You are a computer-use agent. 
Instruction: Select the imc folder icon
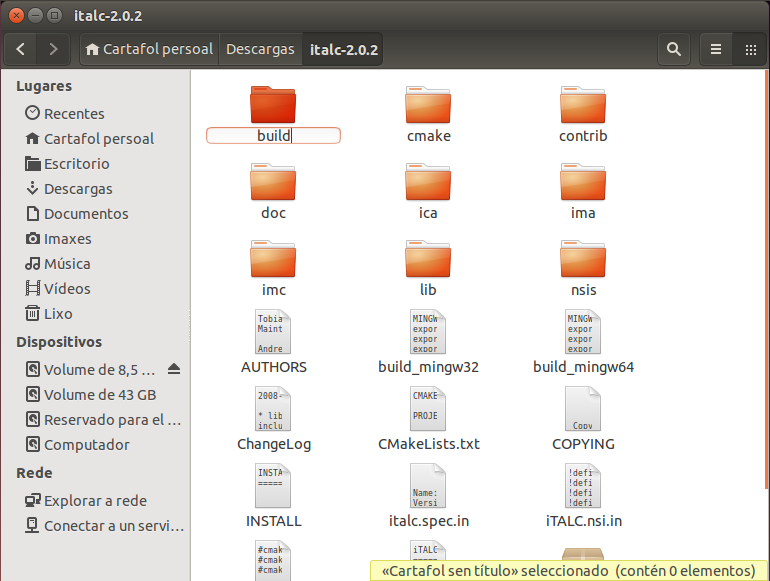pos(273,258)
